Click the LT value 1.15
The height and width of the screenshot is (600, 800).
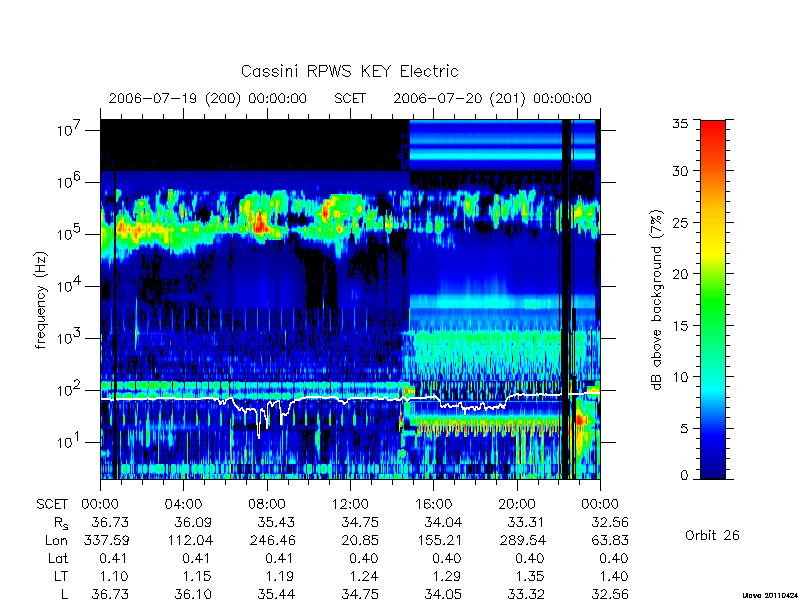197,577
